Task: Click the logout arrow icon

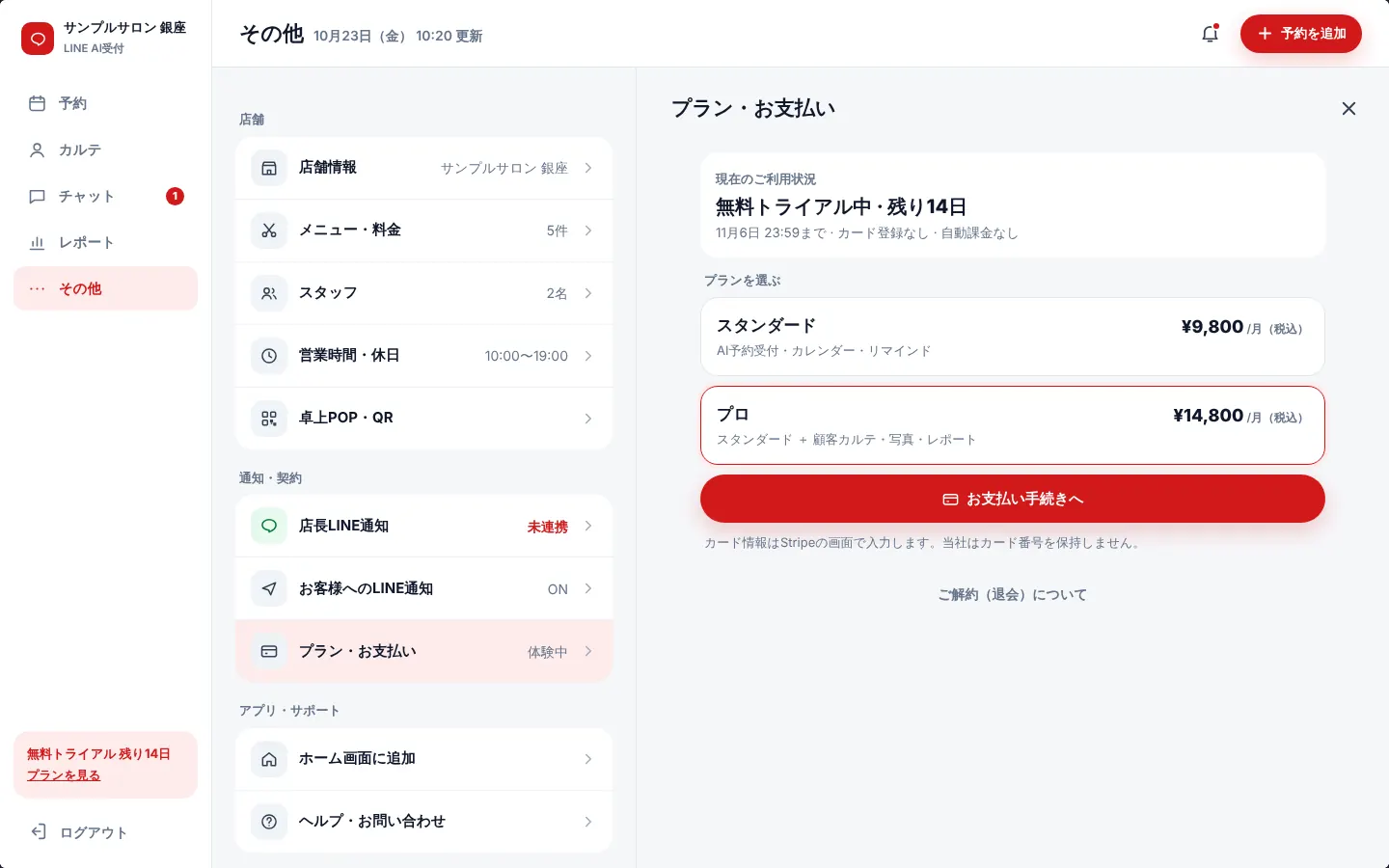Action: coord(39,831)
